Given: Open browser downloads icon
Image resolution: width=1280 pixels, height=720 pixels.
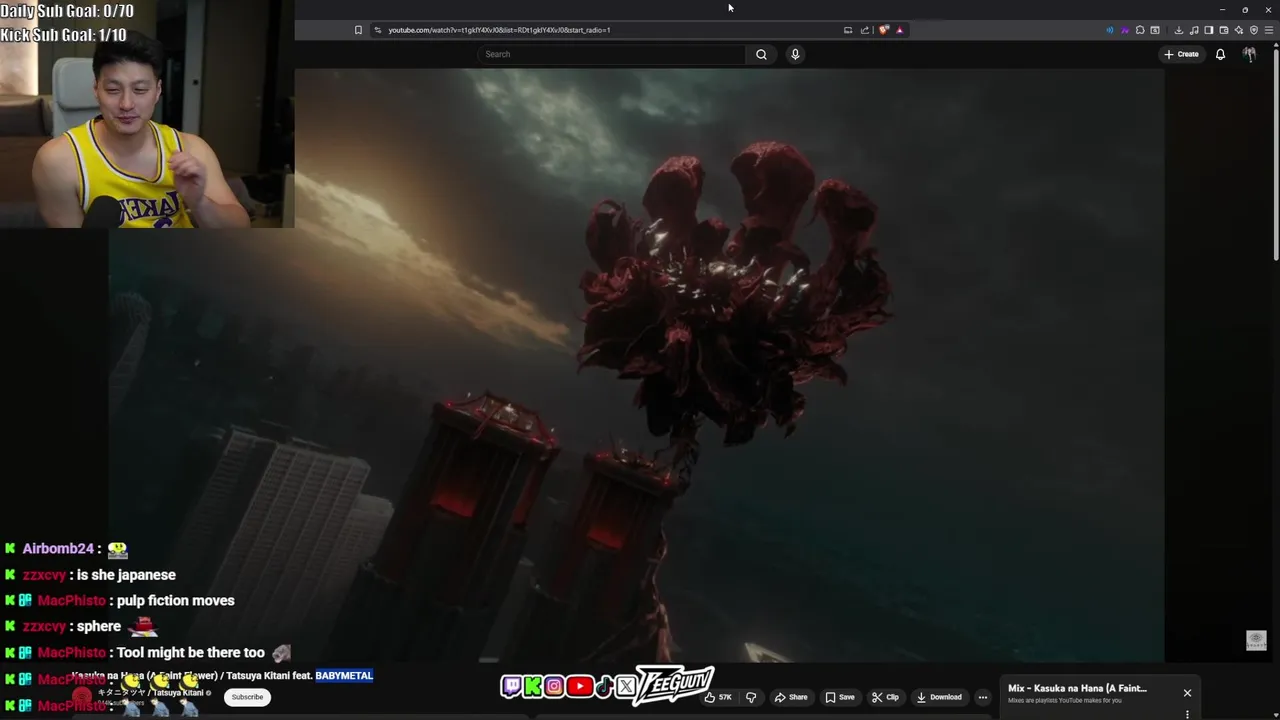Looking at the screenshot, I should tap(1179, 30).
